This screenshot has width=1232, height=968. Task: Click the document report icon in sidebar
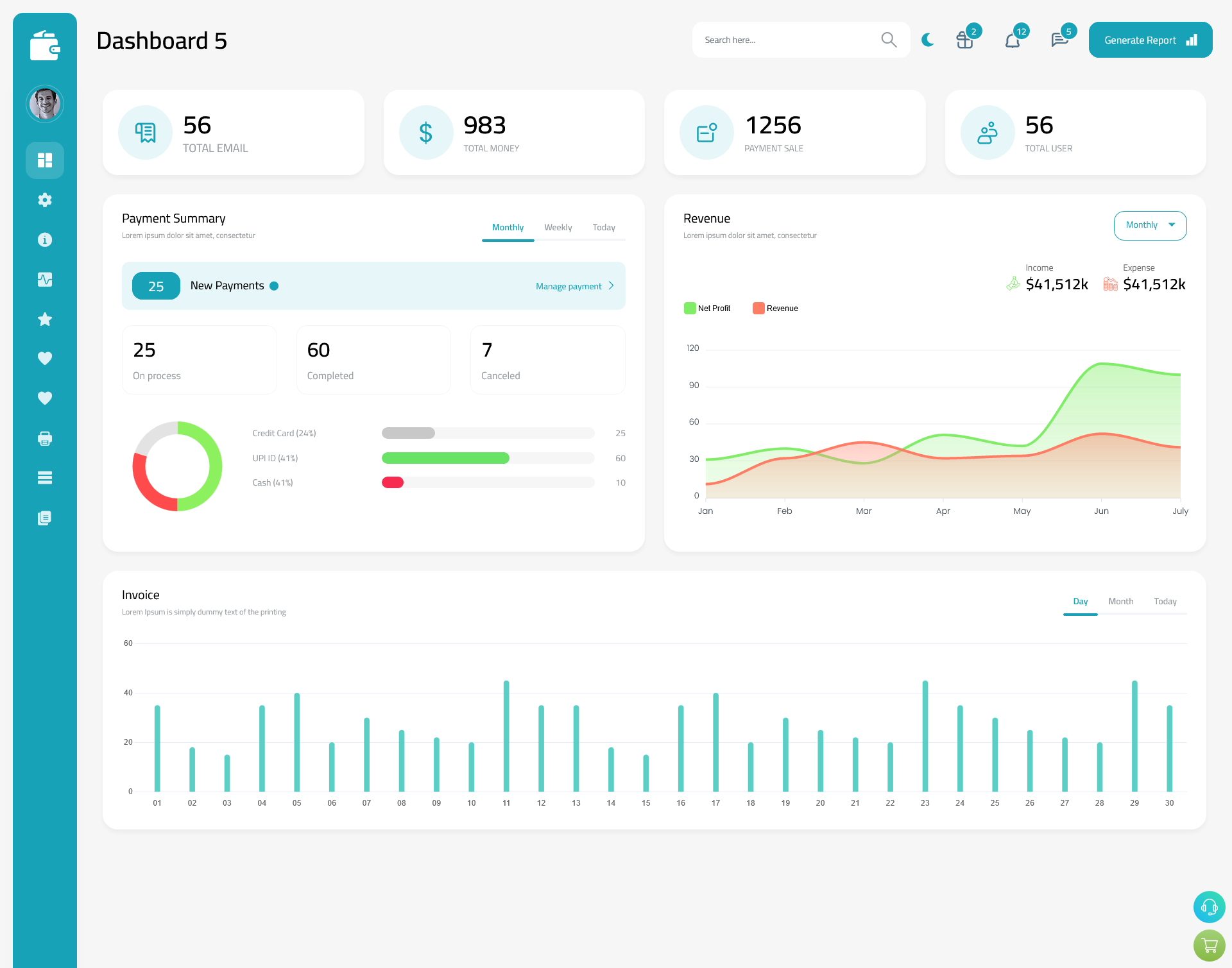tap(45, 518)
